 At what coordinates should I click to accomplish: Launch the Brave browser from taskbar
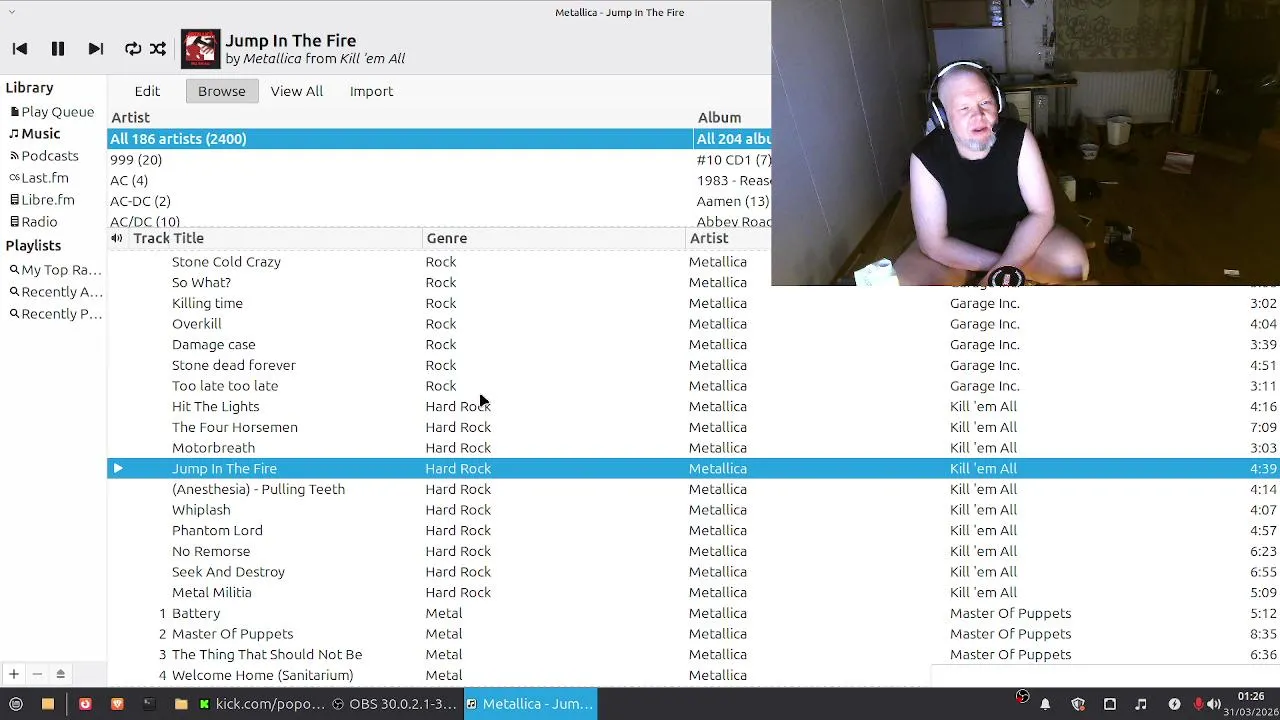coord(117,704)
